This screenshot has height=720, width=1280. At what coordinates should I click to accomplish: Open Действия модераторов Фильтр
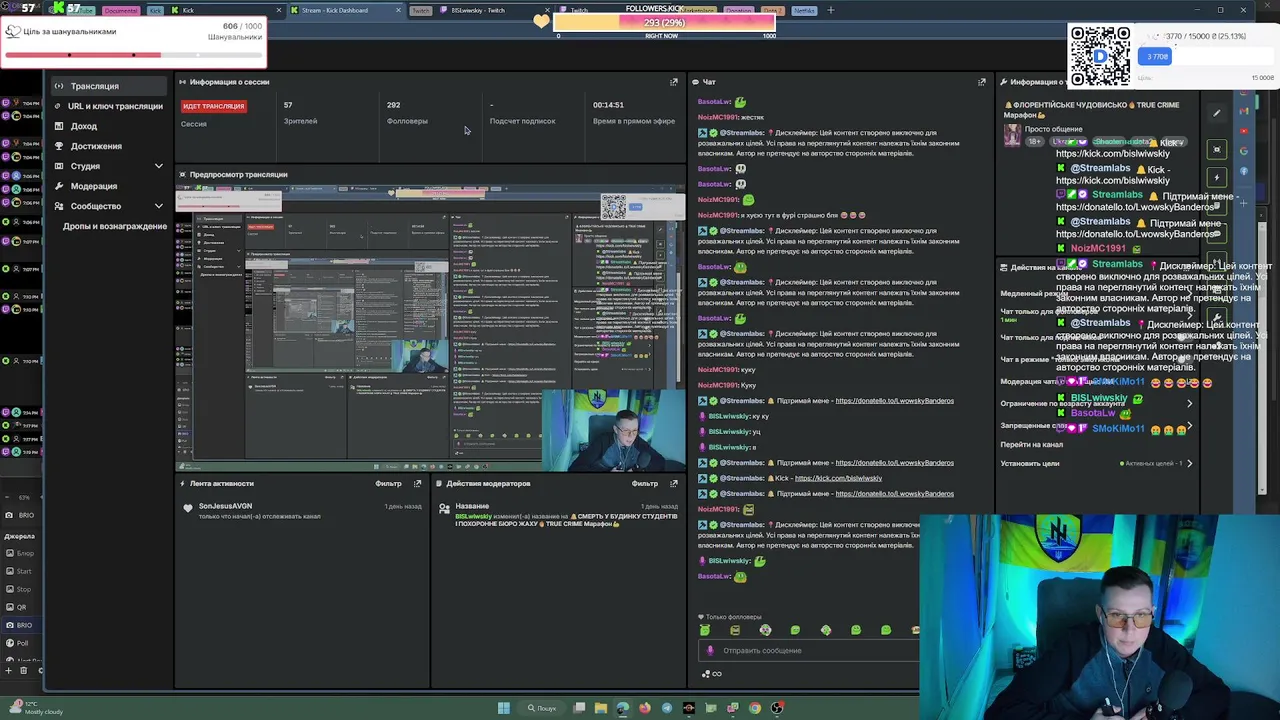coord(645,484)
